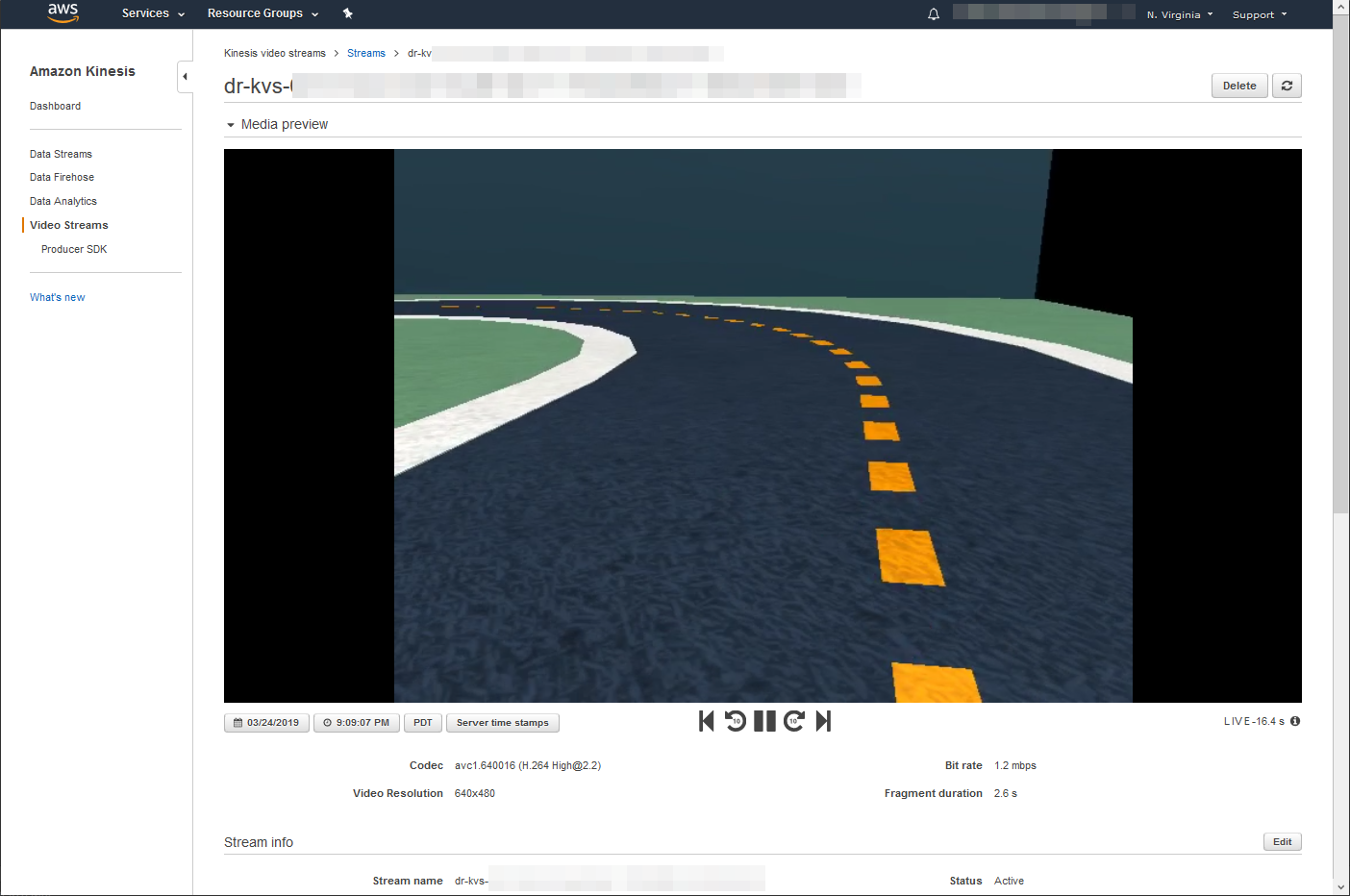Open the Services dropdown menu
The height and width of the screenshot is (896, 1350).
(x=153, y=13)
